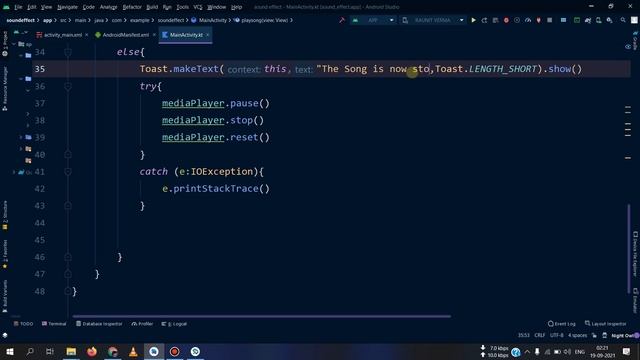Screen dimensions: 640x360
Task: Toggle fold marker at line 43
Action: [68, 206]
